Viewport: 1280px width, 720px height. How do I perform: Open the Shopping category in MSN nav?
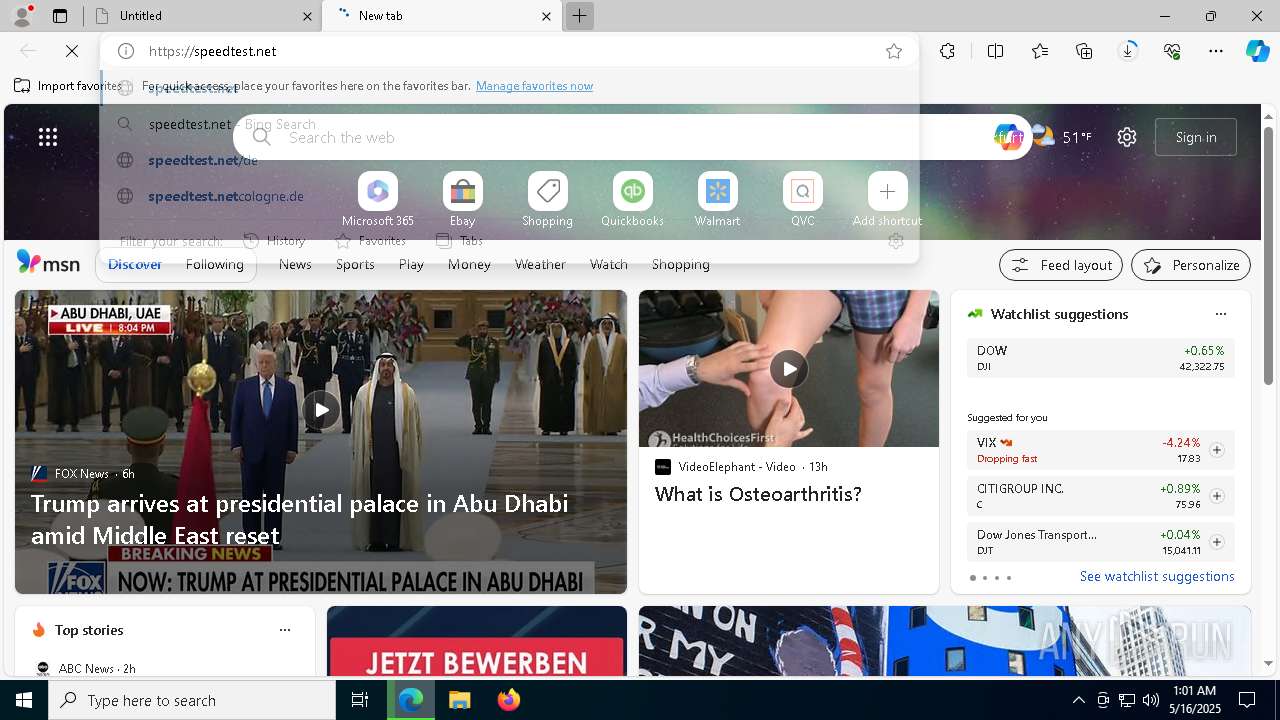(681, 264)
